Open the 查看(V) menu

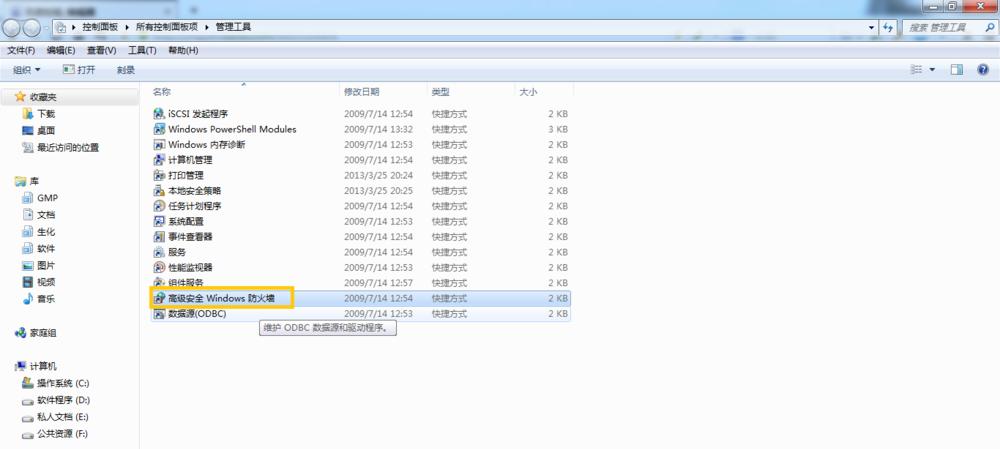tap(101, 50)
